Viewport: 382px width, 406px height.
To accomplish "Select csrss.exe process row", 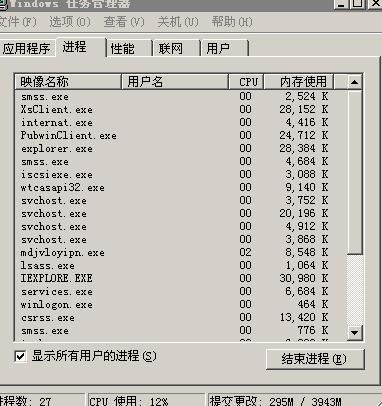I will click(180, 318).
